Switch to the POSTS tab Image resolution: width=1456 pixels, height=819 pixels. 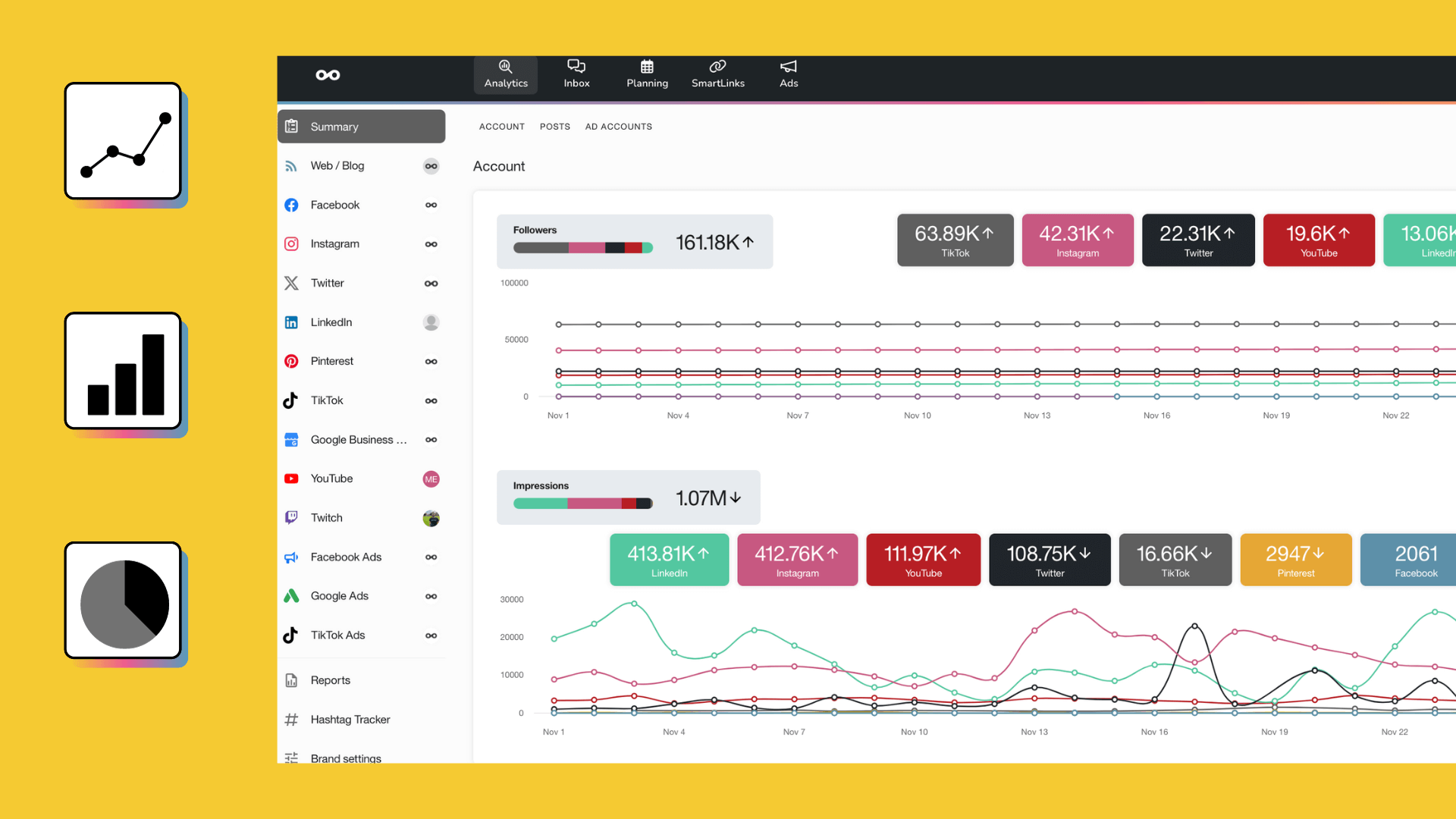coord(555,127)
